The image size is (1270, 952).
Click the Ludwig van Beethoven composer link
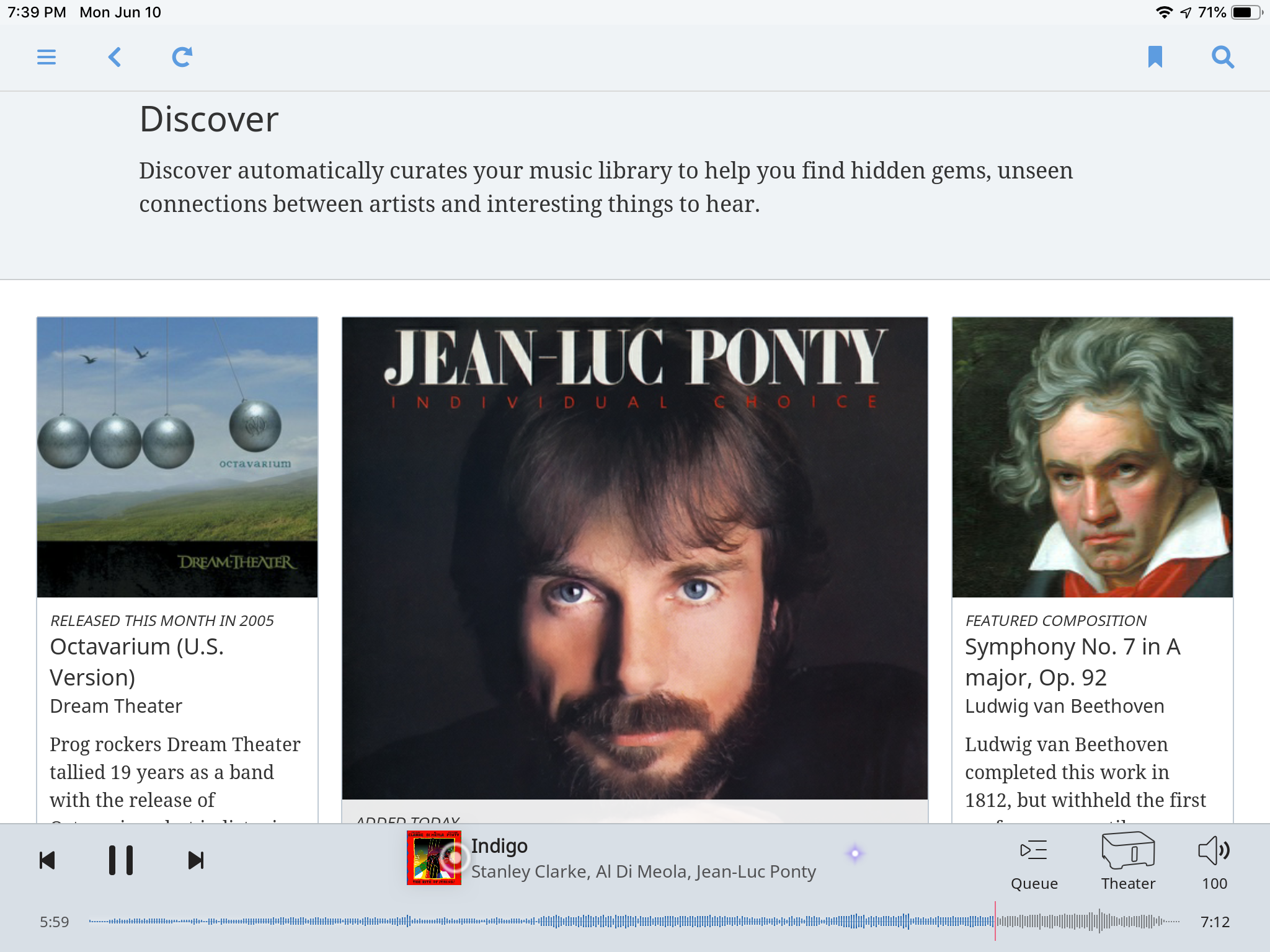1064,706
